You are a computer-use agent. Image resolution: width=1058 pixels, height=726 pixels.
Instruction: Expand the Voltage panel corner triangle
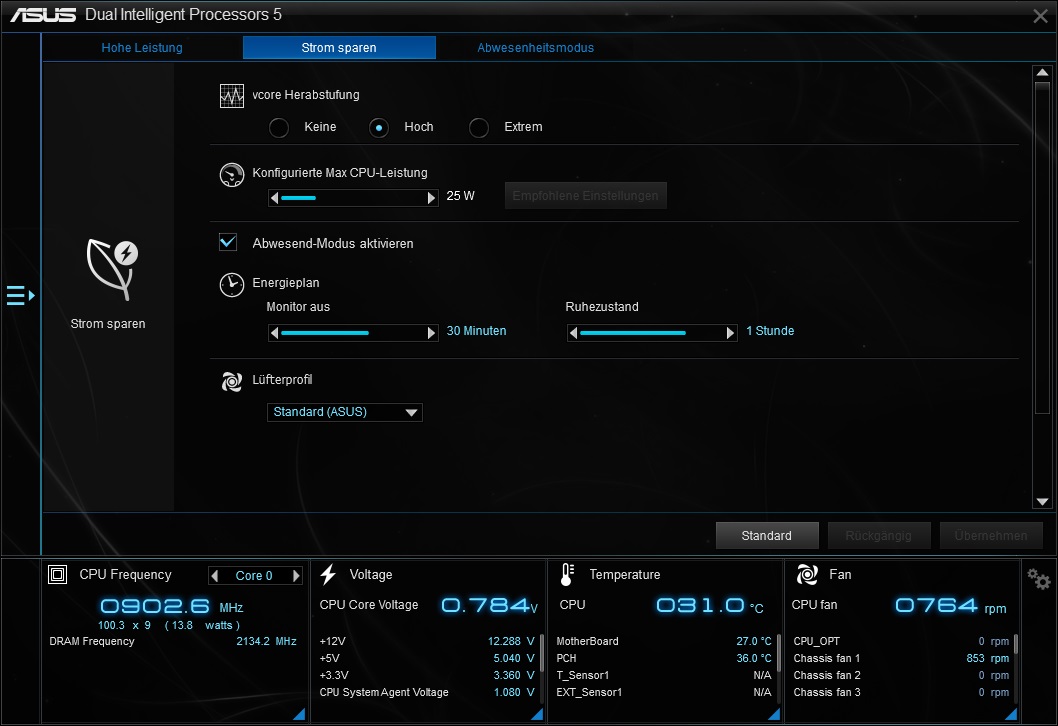[537, 714]
